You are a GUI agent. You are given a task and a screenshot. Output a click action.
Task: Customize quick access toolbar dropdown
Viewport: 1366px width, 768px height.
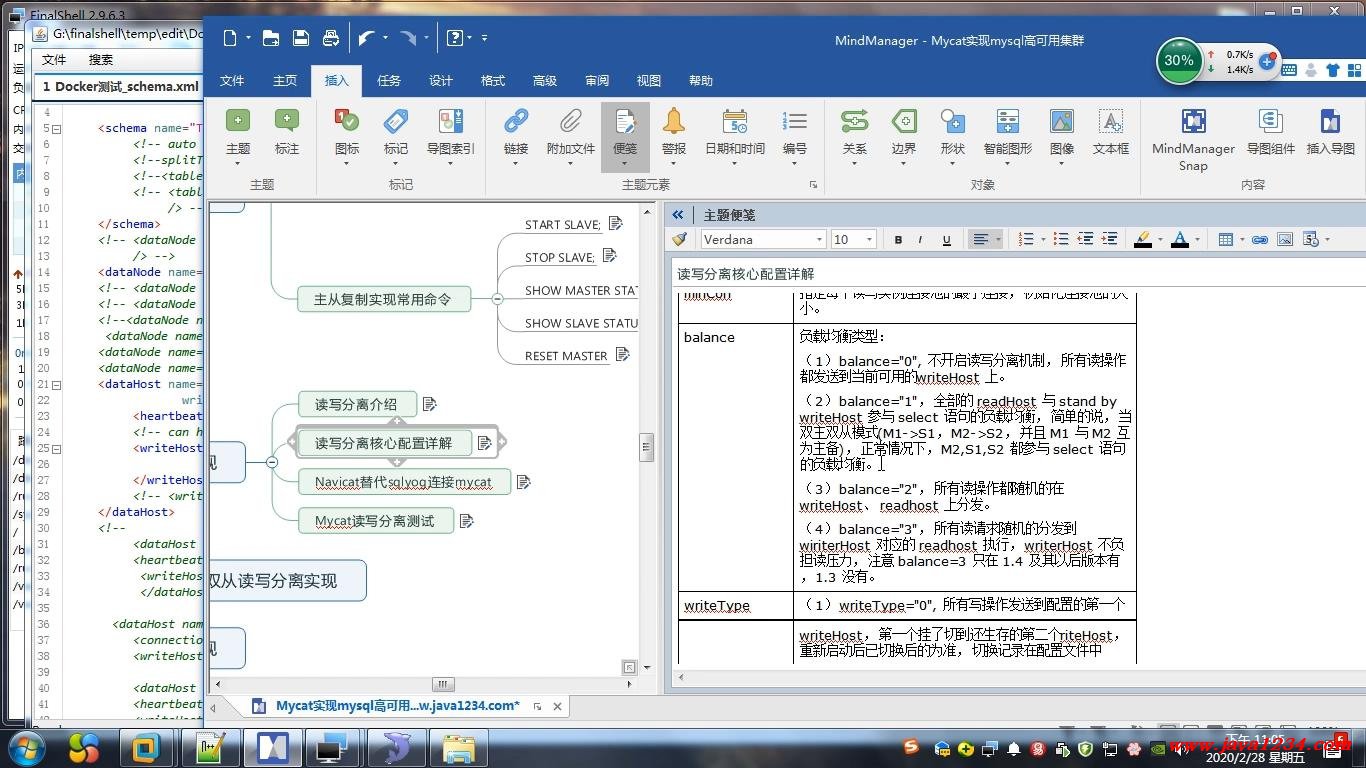(485, 38)
